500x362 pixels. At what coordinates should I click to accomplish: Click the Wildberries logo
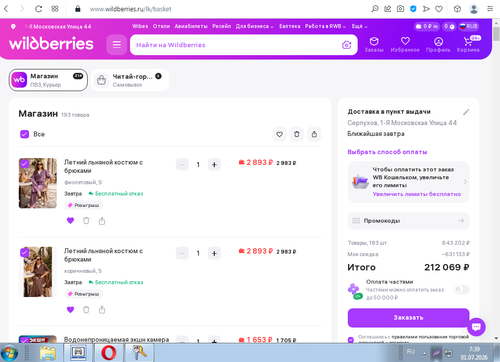coord(51,44)
